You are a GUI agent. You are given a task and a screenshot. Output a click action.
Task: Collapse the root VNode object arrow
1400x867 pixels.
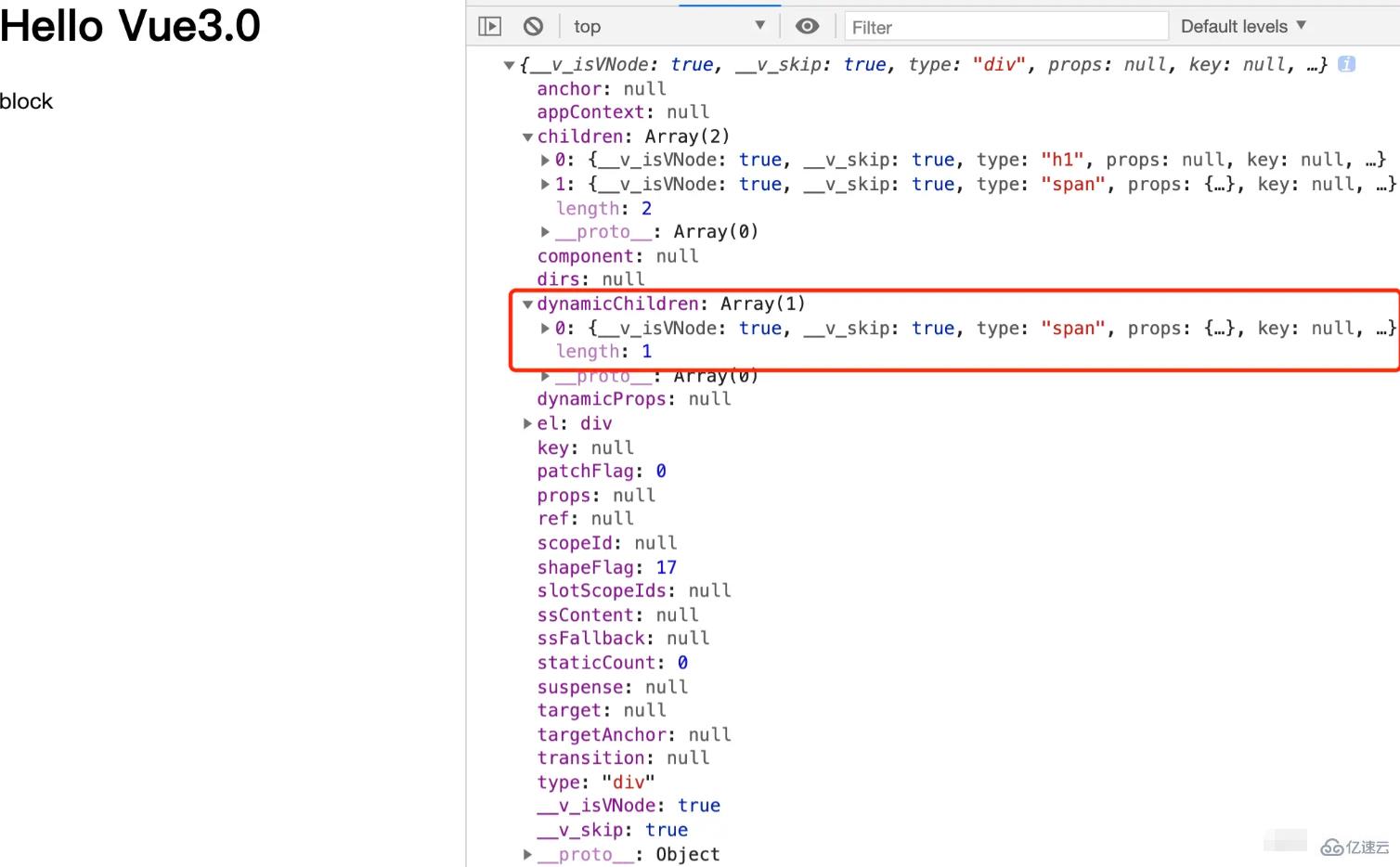pyautogui.click(x=509, y=65)
